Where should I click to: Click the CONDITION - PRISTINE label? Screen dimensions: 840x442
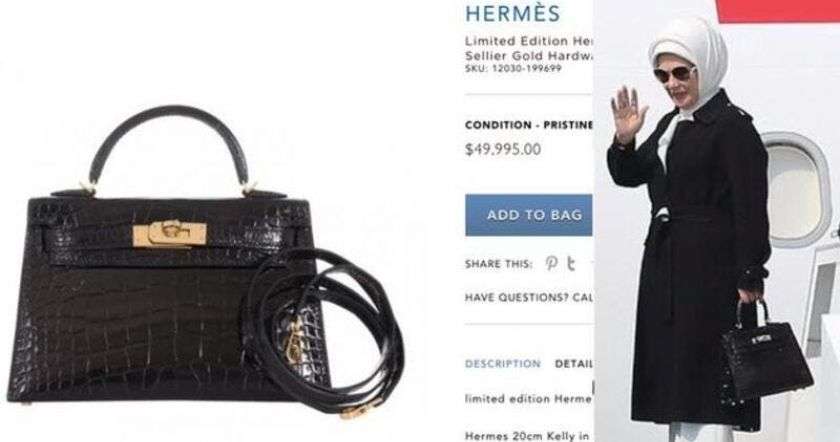[529, 125]
